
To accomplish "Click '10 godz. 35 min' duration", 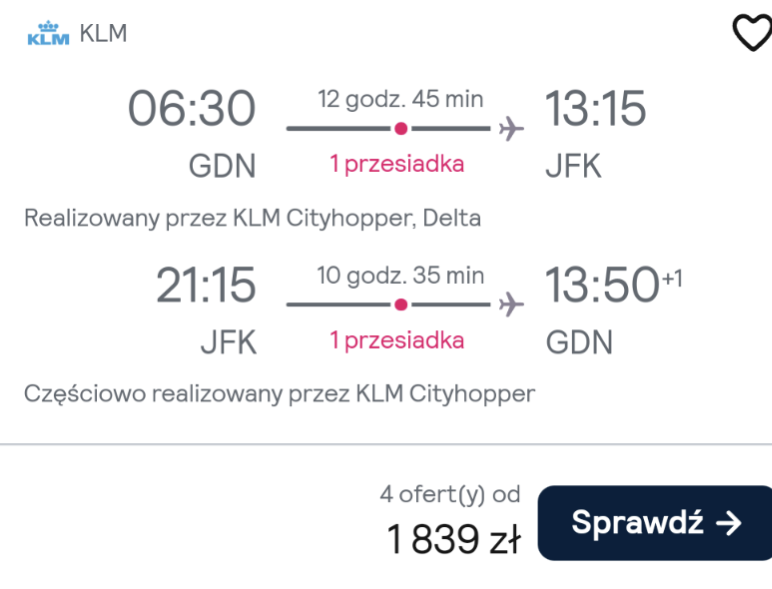I will coord(400,275).
